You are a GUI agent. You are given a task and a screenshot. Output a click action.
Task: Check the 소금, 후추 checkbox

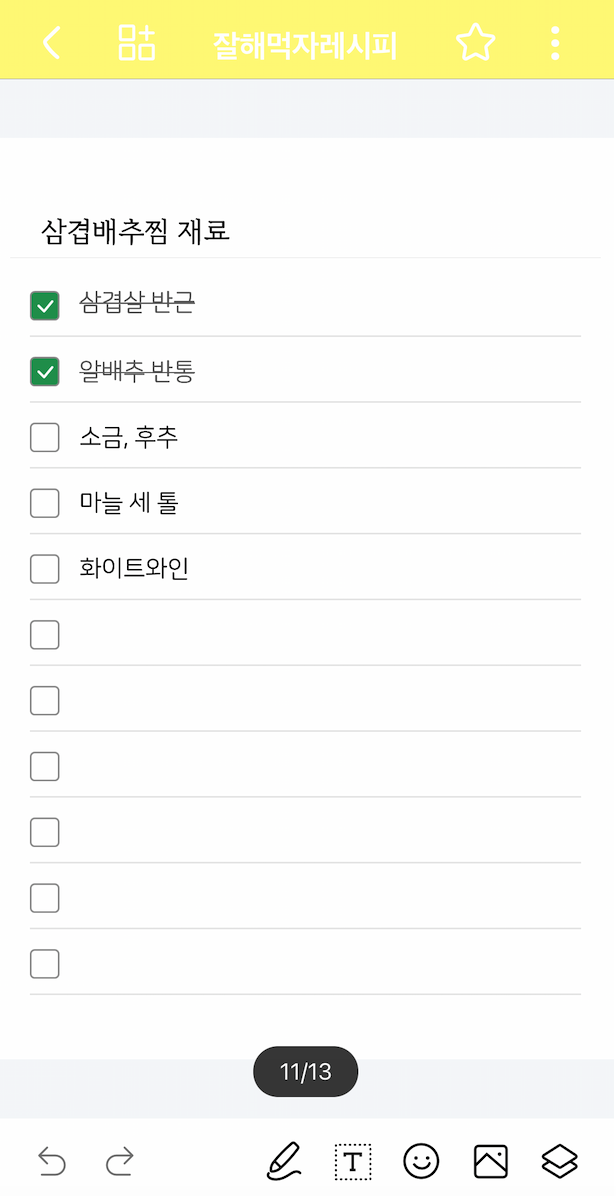point(45,438)
